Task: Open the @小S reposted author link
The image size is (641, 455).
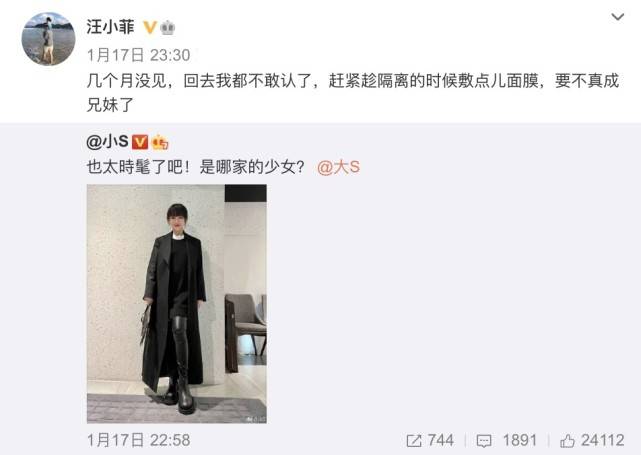Action: pos(108,142)
